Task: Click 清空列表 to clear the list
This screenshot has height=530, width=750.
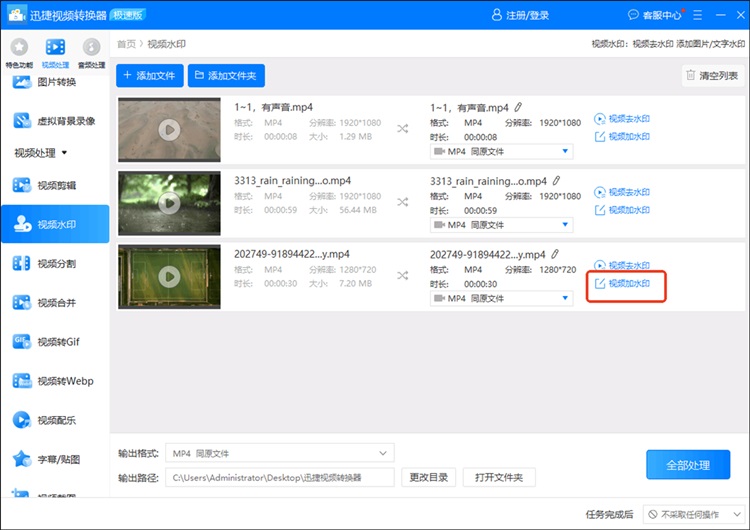Action: click(x=713, y=76)
